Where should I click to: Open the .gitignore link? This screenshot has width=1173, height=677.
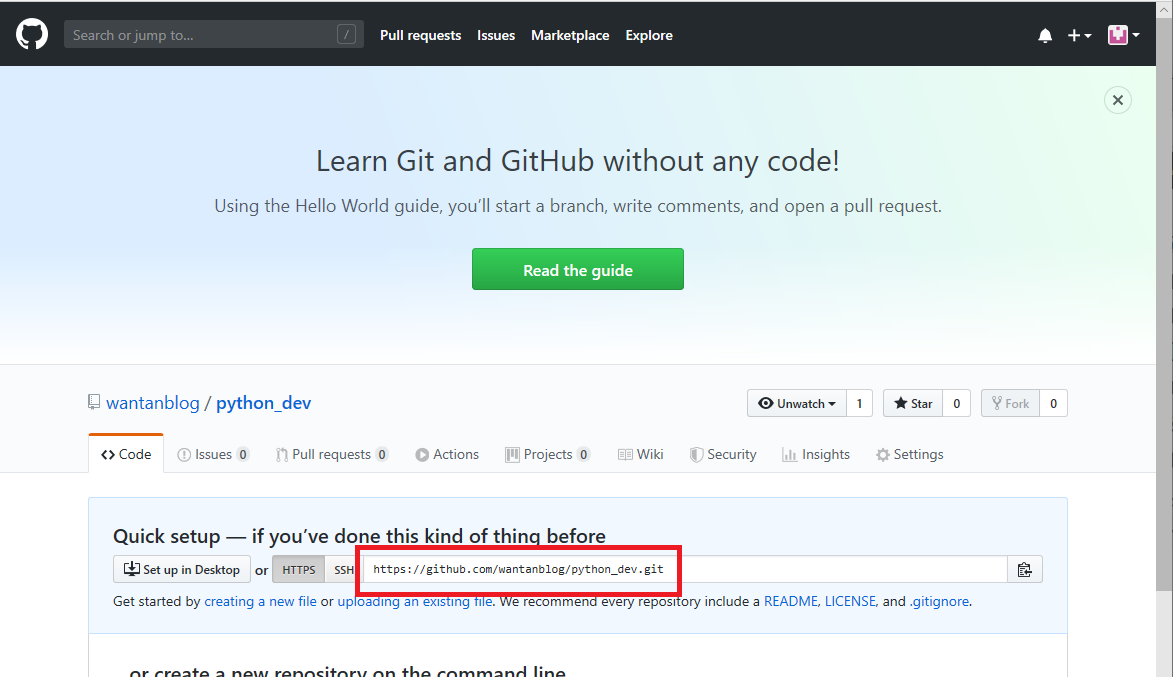[939, 601]
